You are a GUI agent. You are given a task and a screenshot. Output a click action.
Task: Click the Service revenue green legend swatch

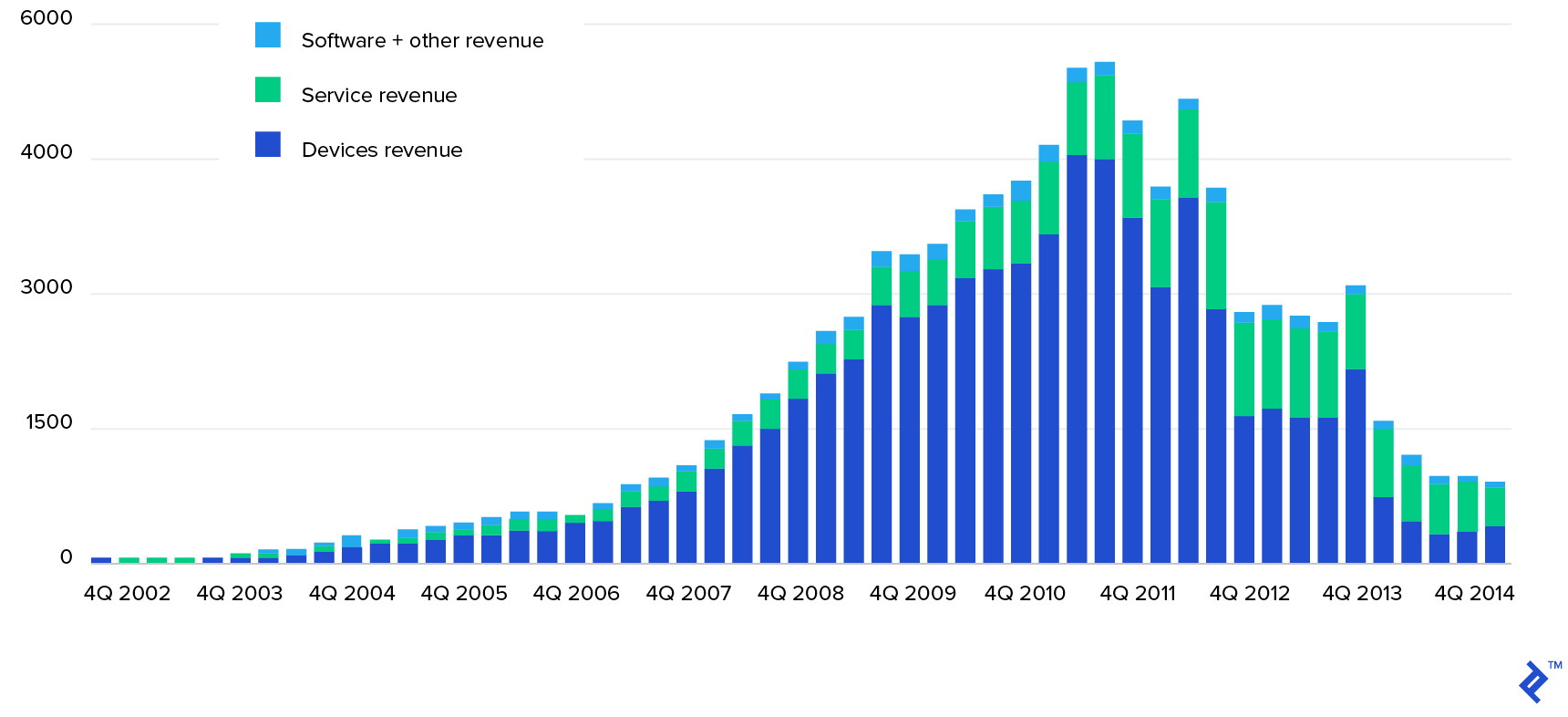(x=268, y=89)
